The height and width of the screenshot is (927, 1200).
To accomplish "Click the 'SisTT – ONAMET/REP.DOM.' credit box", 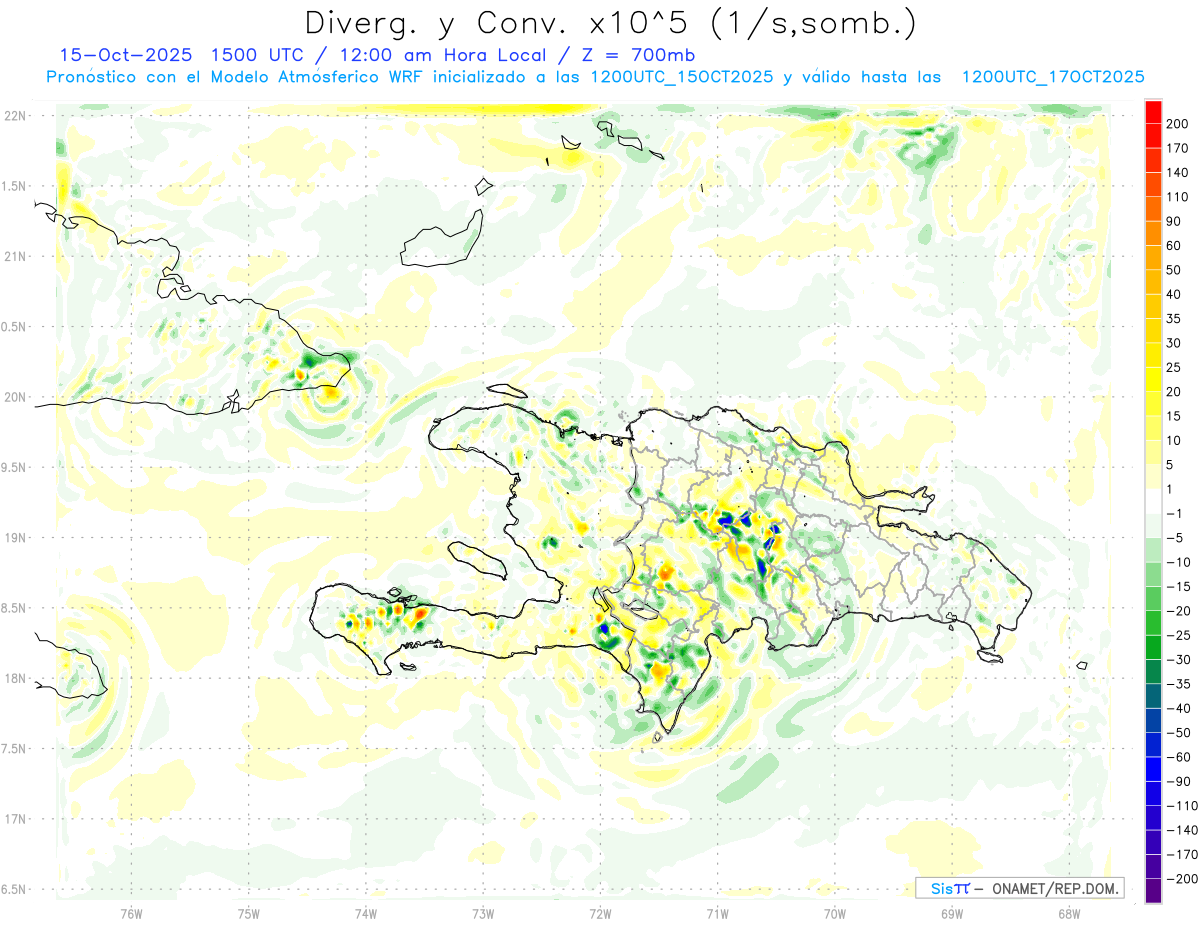I will point(1019,888).
